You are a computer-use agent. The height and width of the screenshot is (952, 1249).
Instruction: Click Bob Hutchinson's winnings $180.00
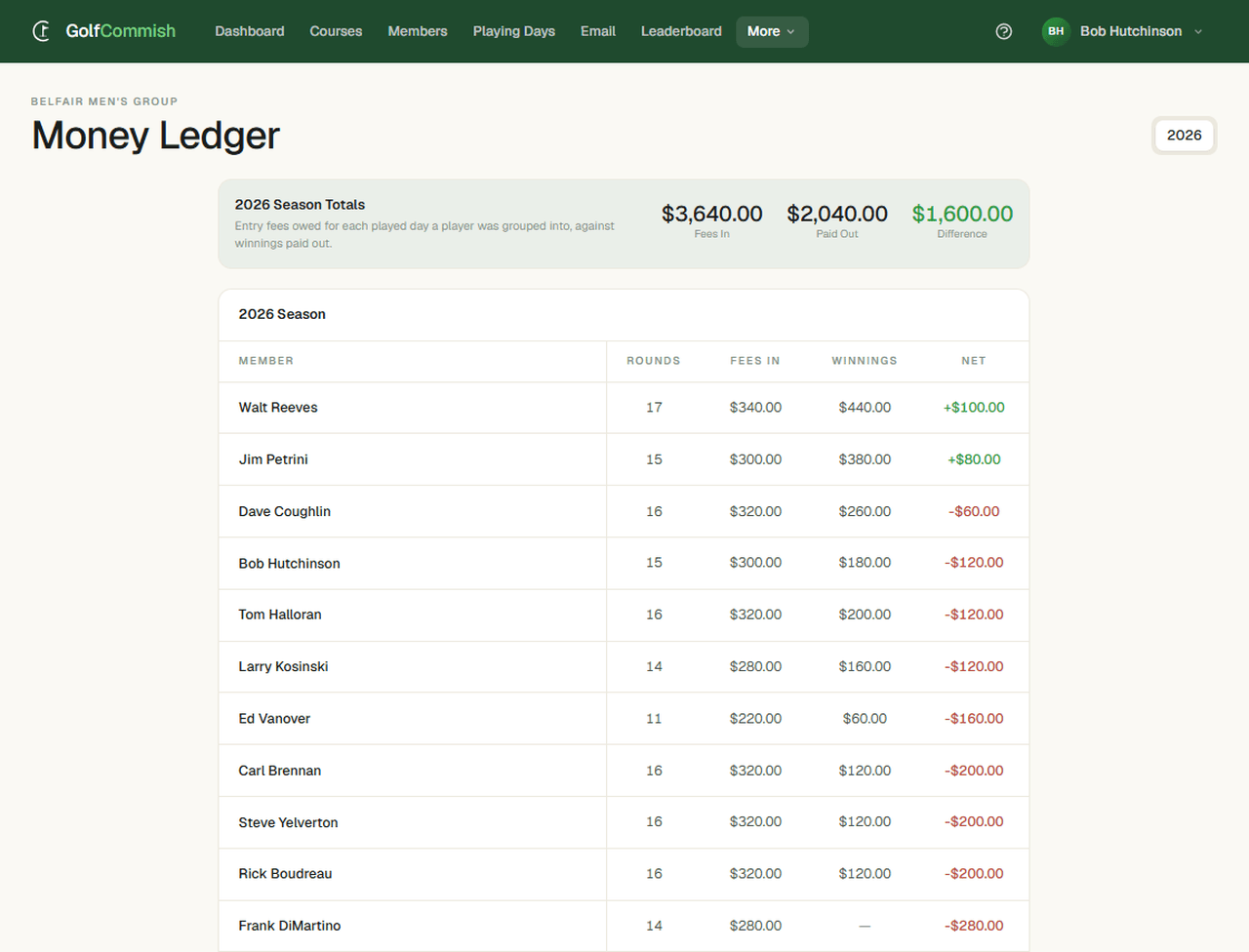pos(865,563)
